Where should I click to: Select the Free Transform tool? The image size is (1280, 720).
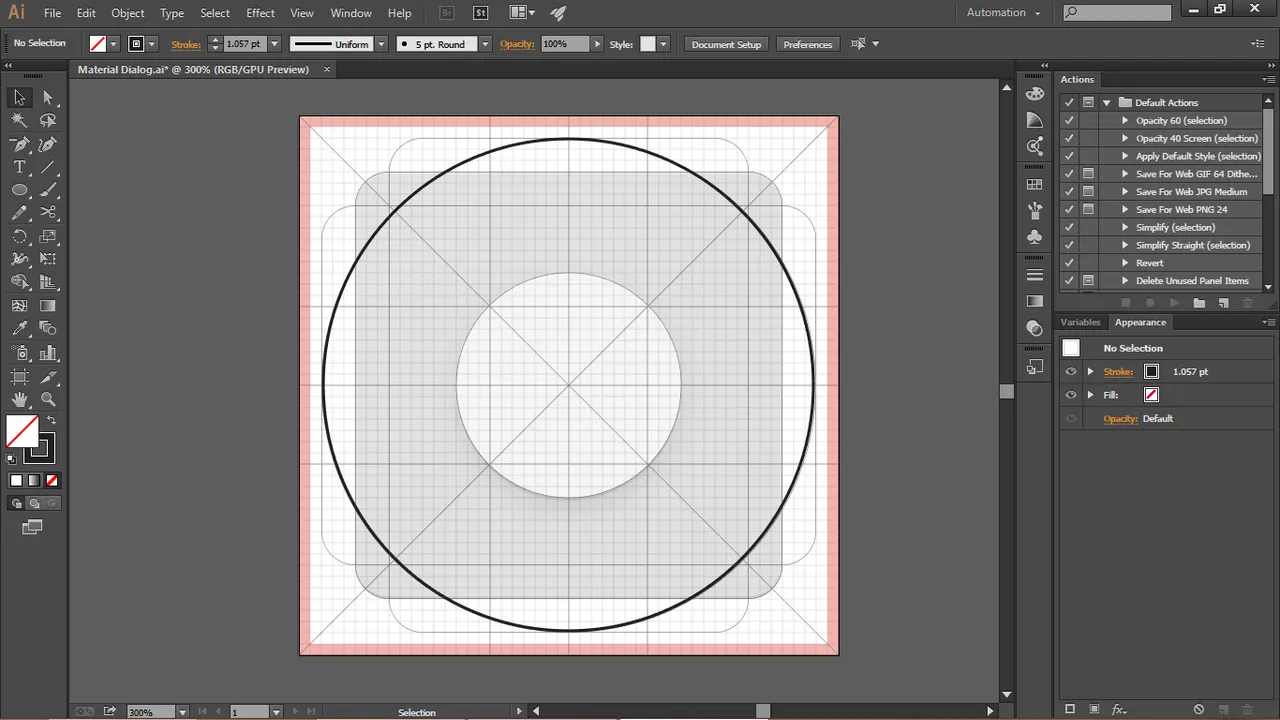point(48,260)
